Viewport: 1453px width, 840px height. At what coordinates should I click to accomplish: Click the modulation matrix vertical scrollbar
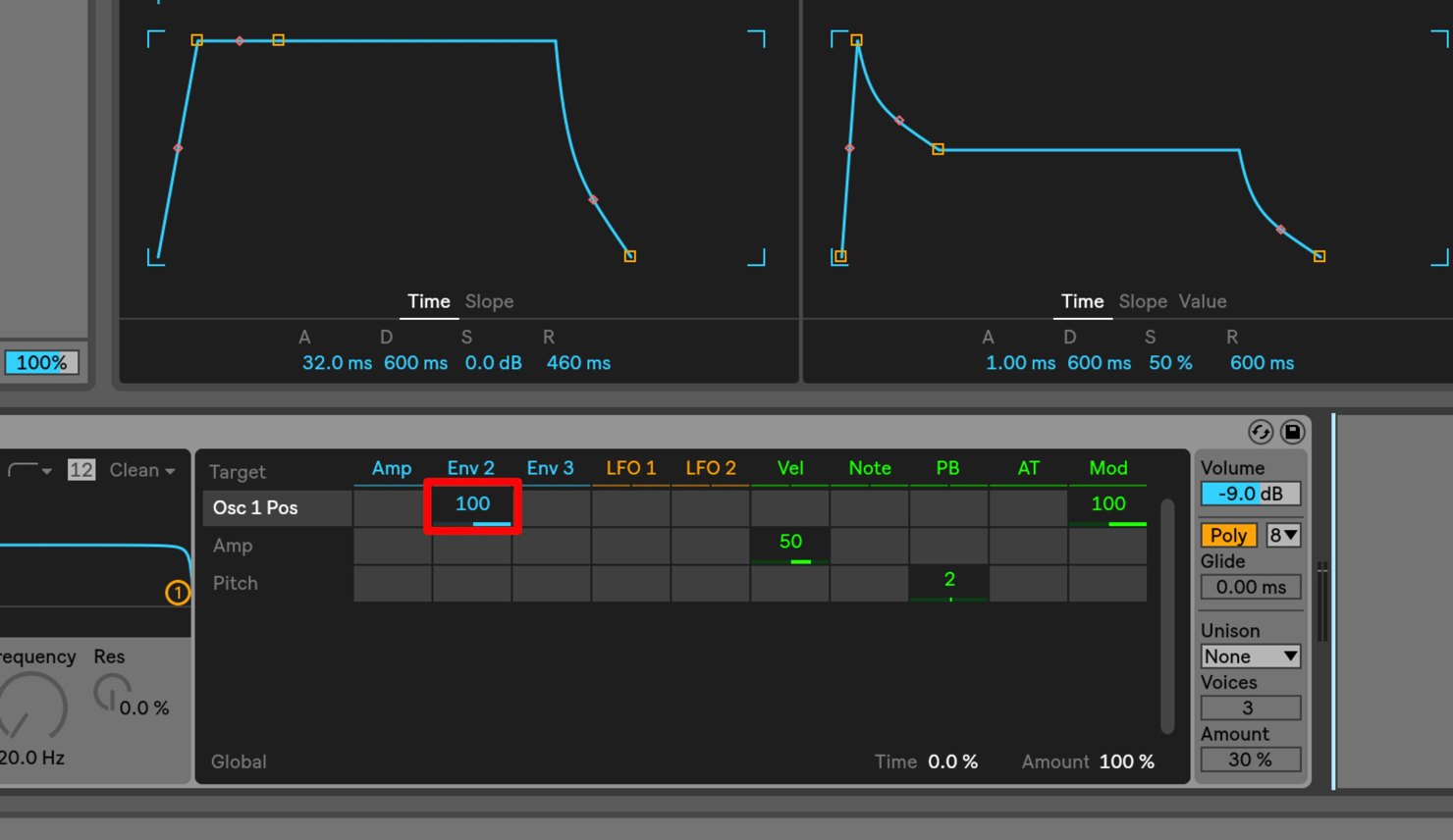1167,616
